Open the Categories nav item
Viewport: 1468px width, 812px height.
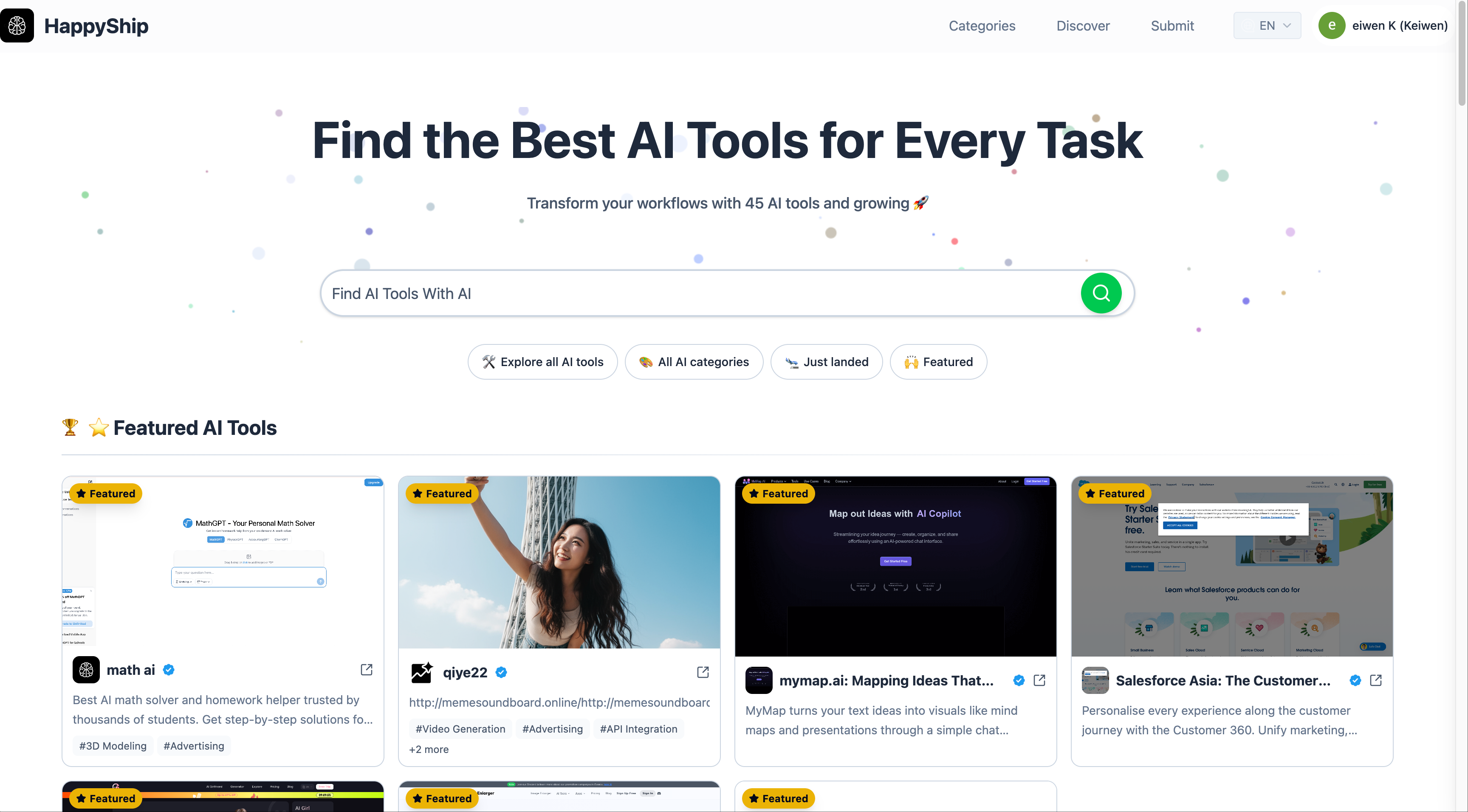pyautogui.click(x=981, y=25)
